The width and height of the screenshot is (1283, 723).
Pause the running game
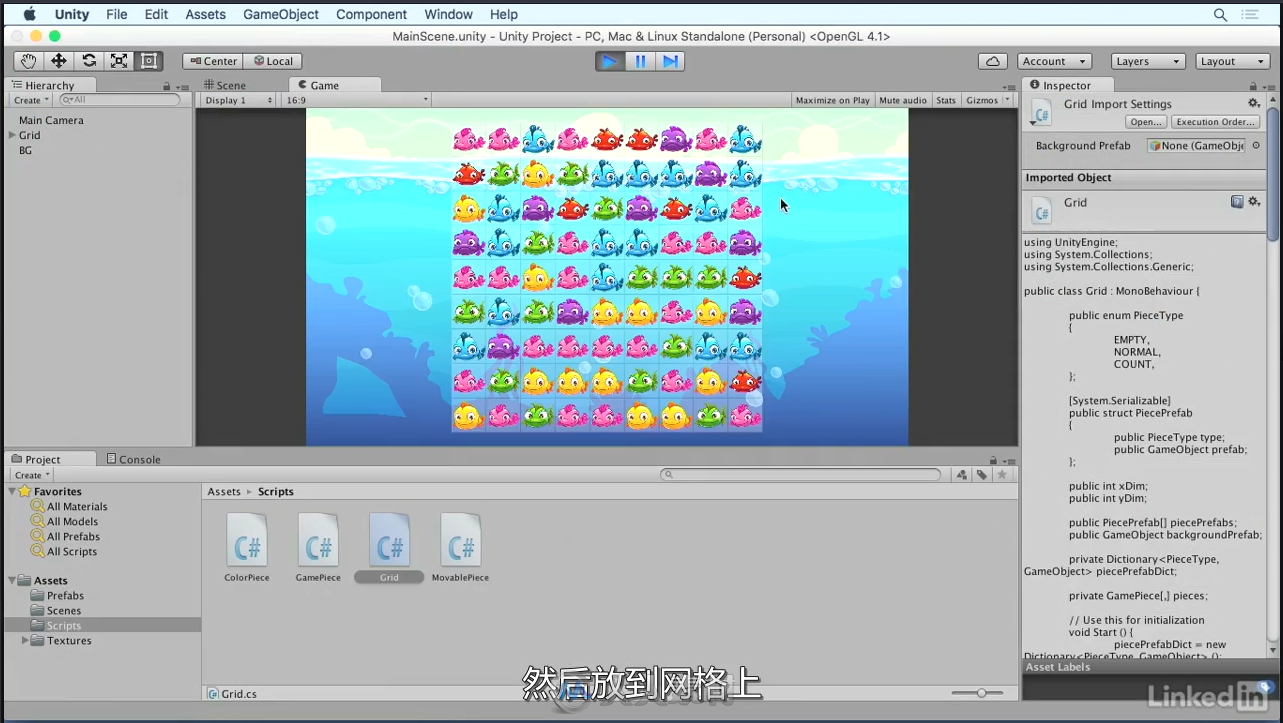tap(640, 61)
